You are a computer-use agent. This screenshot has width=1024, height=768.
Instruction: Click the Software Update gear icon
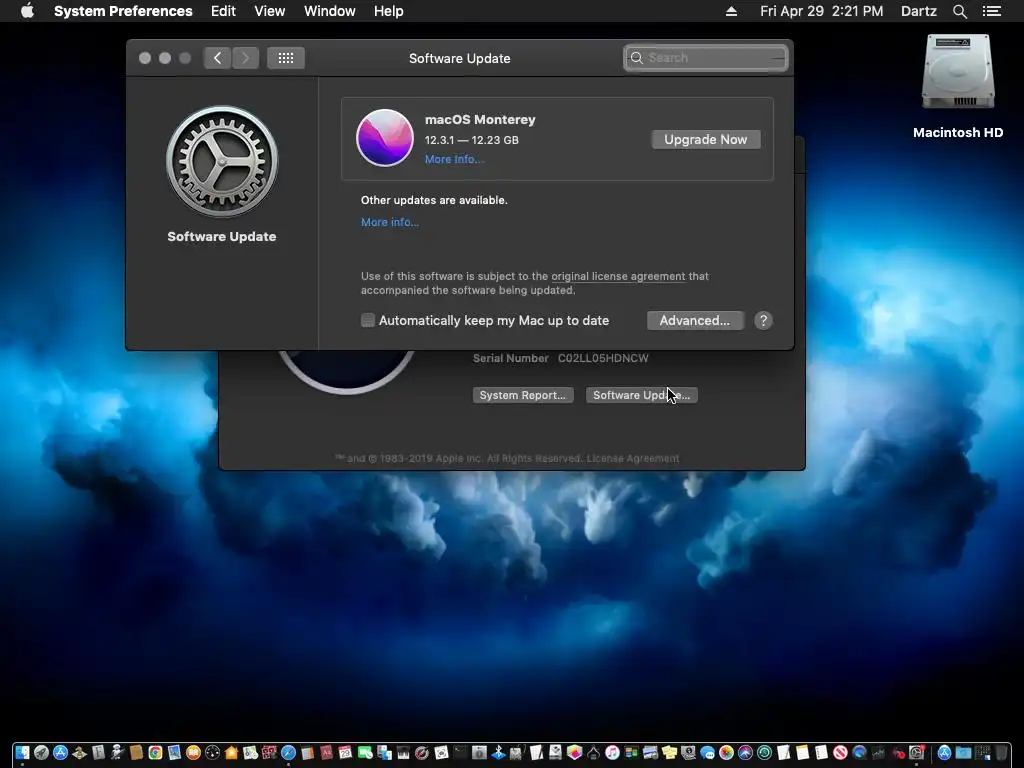pos(222,161)
